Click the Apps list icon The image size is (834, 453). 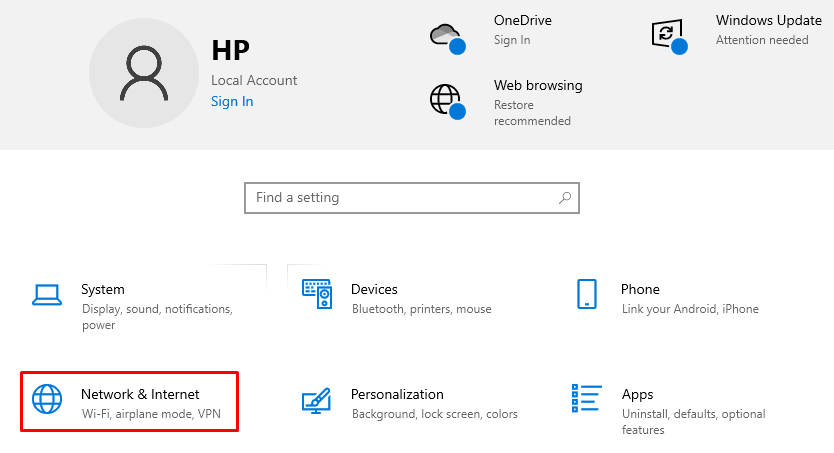[x=587, y=399]
